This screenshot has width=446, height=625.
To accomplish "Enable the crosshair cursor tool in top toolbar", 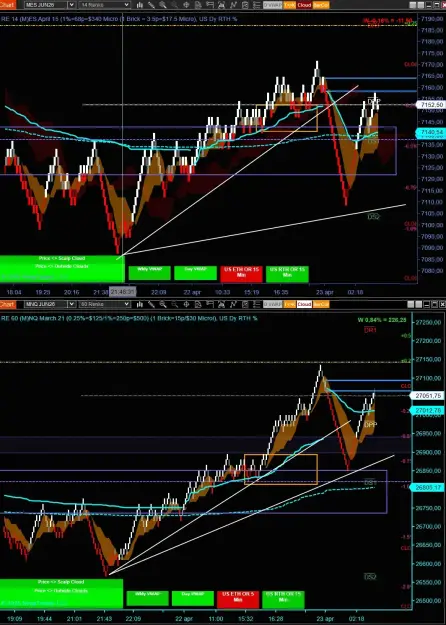I will pyautogui.click(x=186, y=5).
